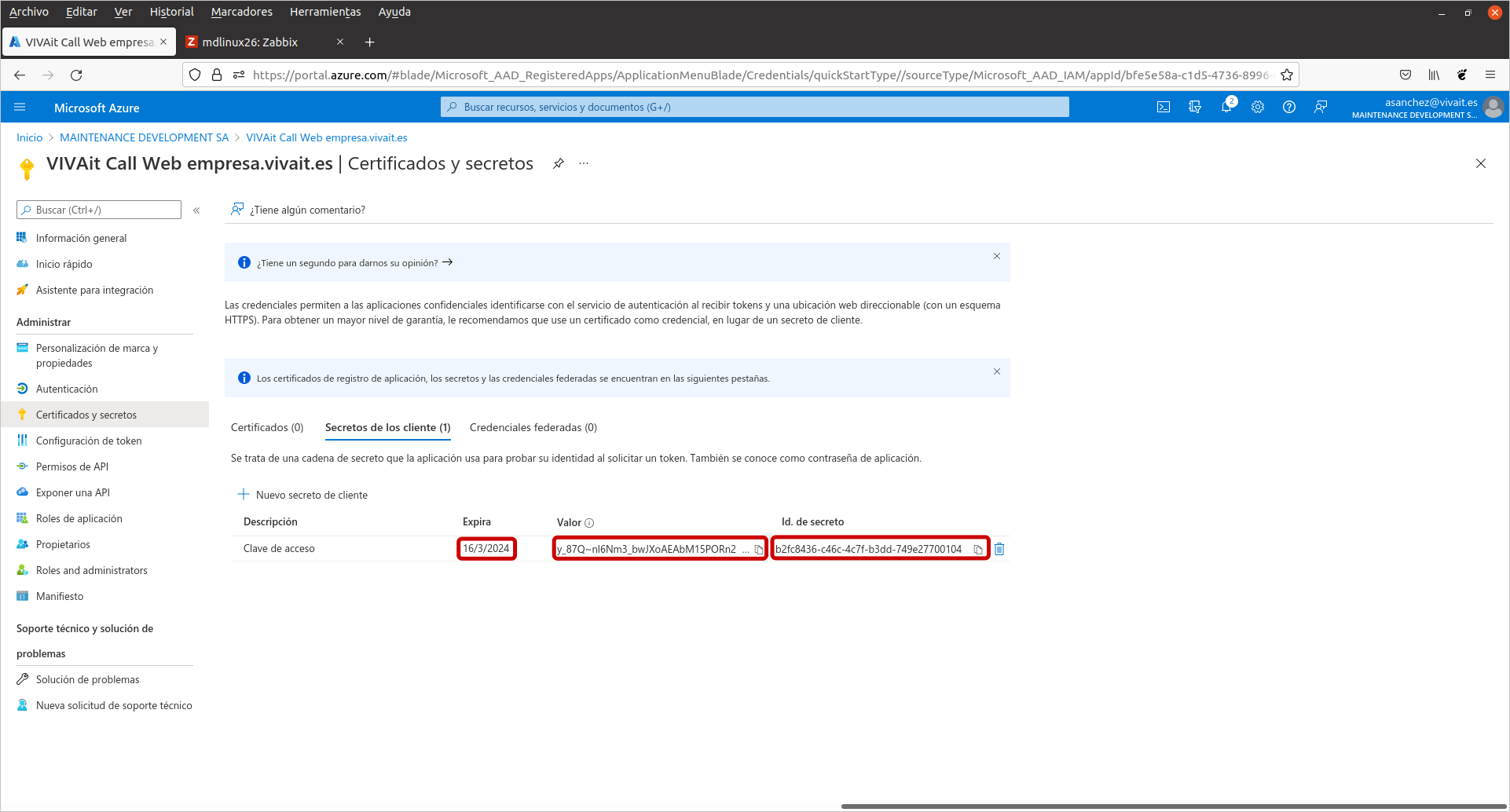Click the horizontal scrollbar at the bottom
The height and width of the screenshot is (812, 1510).
tap(1174, 807)
